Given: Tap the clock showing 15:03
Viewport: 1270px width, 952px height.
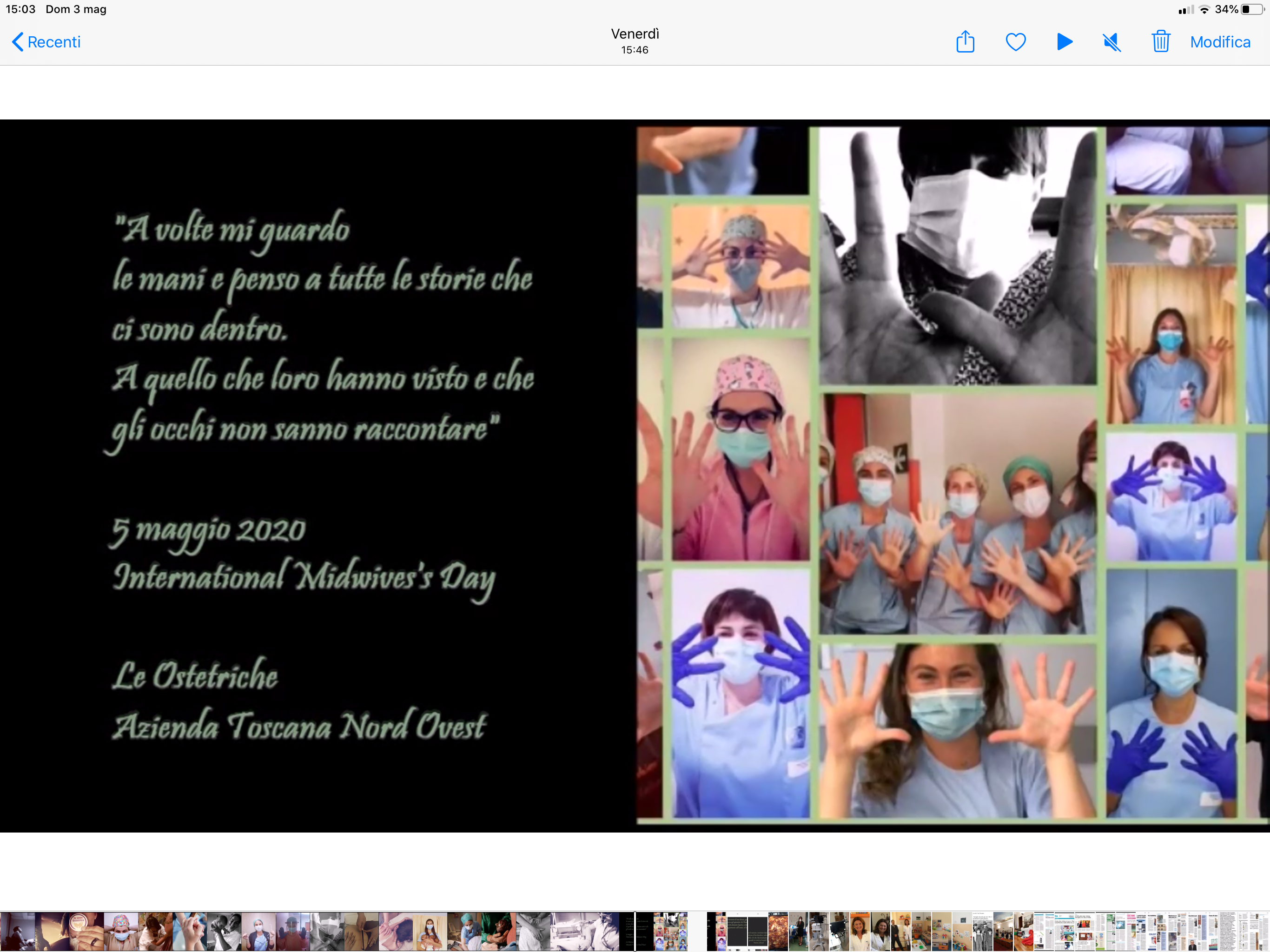Looking at the screenshot, I should (20, 9).
